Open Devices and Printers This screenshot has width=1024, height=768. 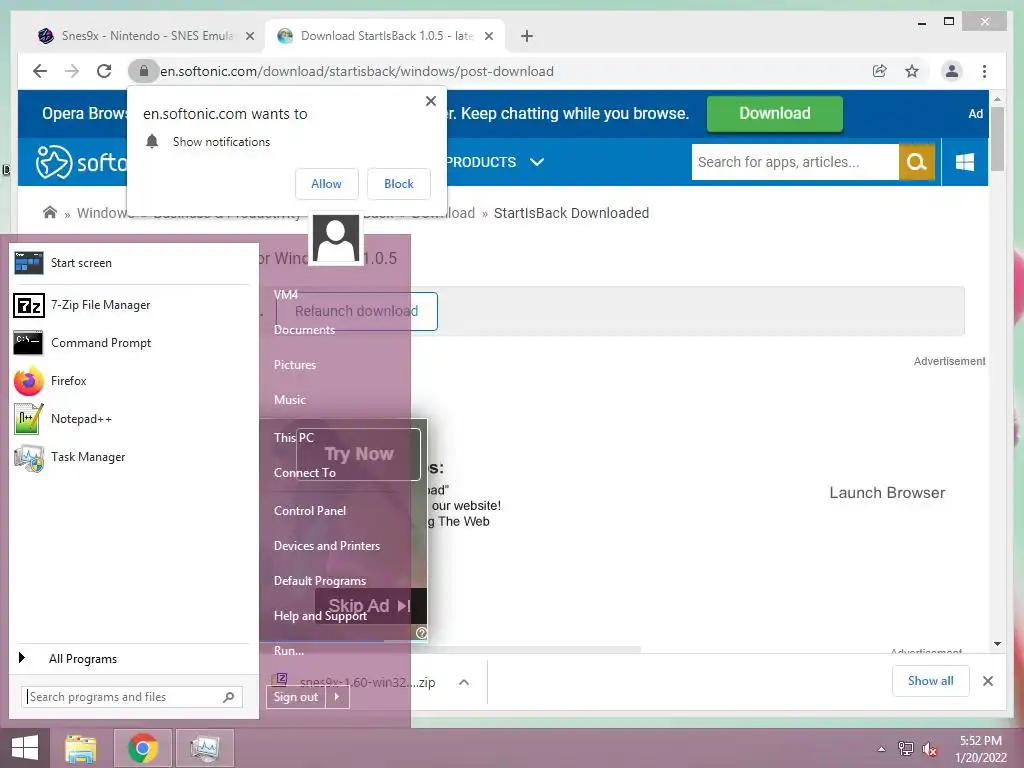tap(327, 546)
